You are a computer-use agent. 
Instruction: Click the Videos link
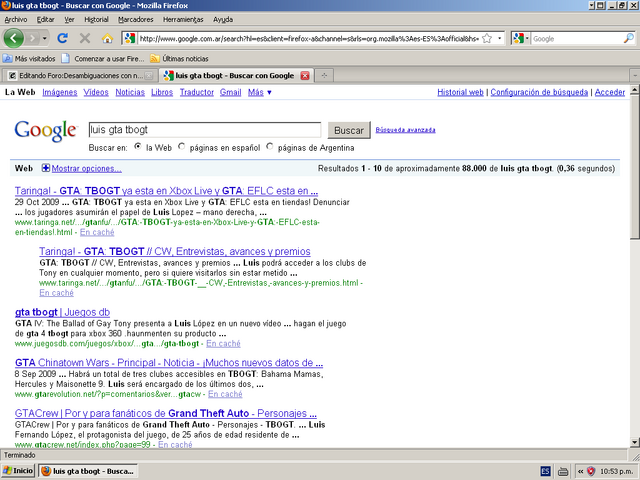click(96, 92)
